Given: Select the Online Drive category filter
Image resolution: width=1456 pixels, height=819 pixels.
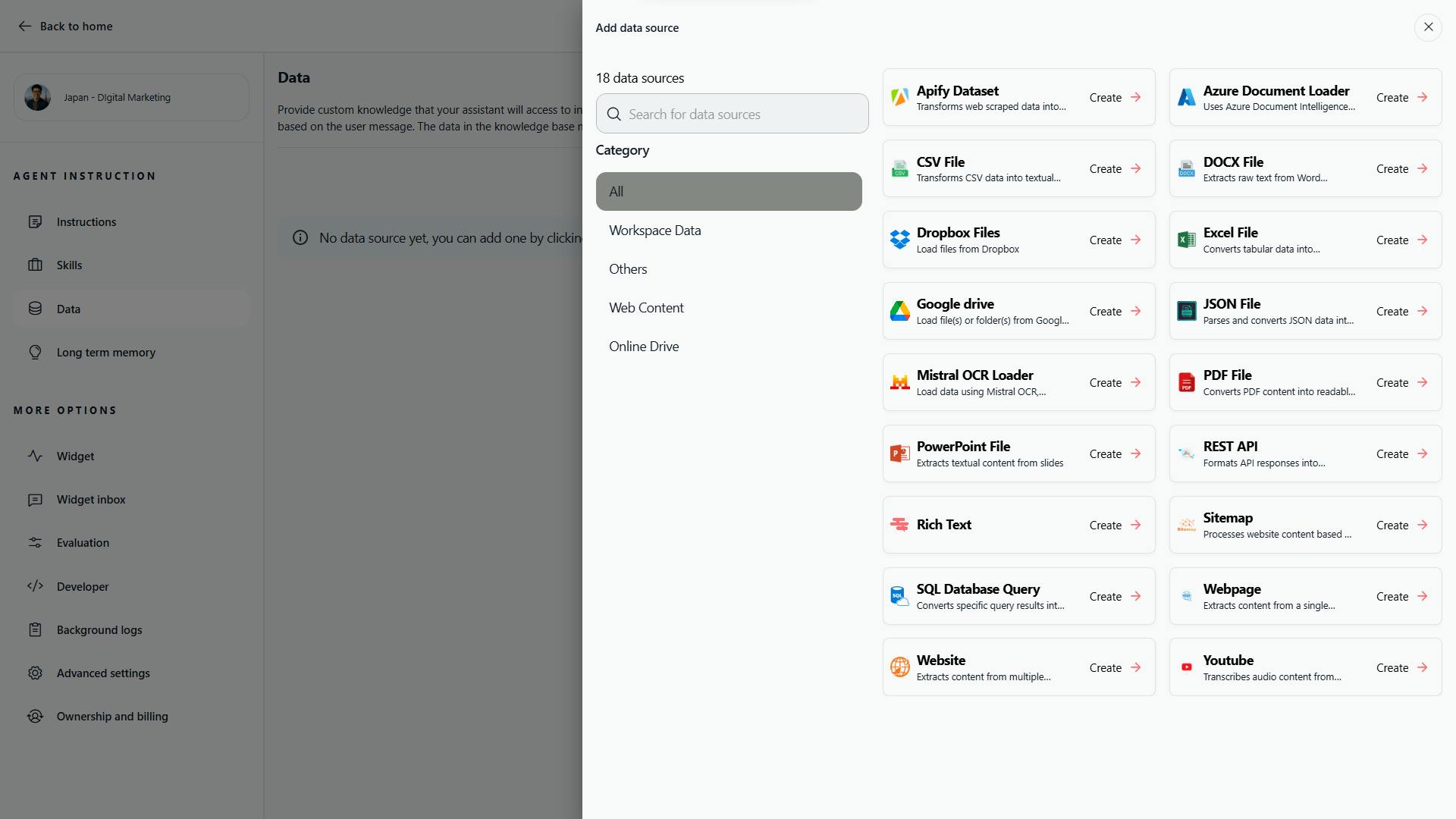Looking at the screenshot, I should click(x=644, y=346).
